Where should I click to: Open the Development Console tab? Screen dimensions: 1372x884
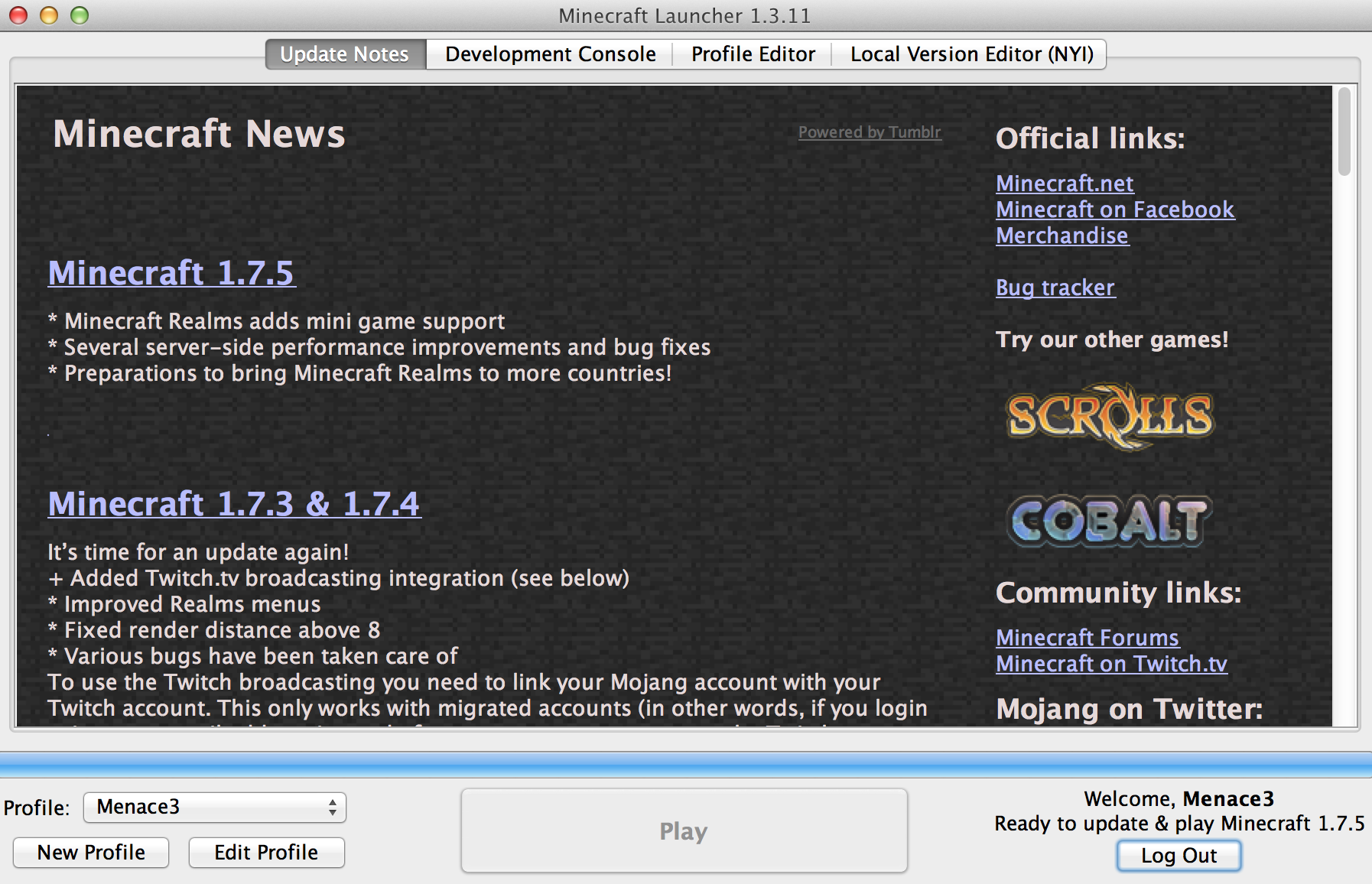click(x=551, y=54)
